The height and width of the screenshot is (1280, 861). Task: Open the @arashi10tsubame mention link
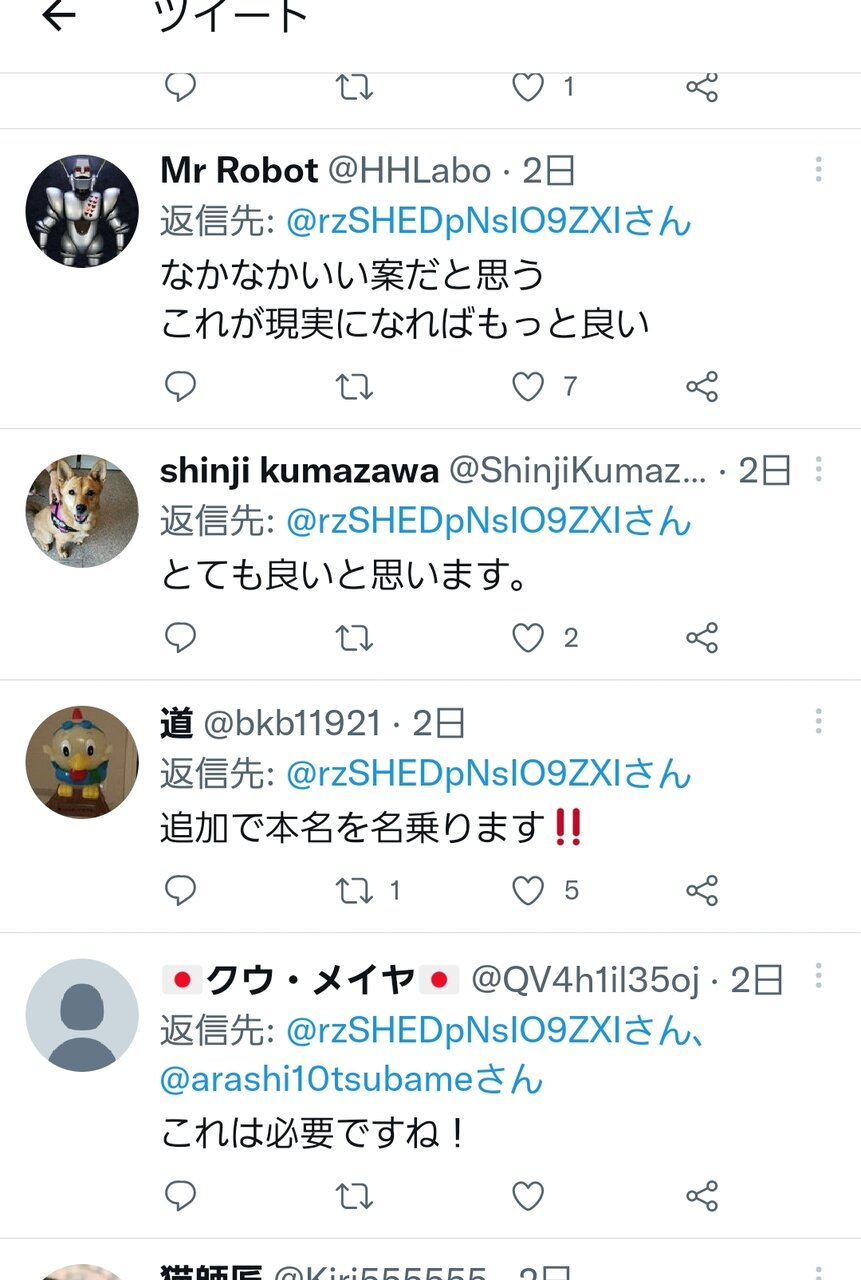click(351, 1079)
